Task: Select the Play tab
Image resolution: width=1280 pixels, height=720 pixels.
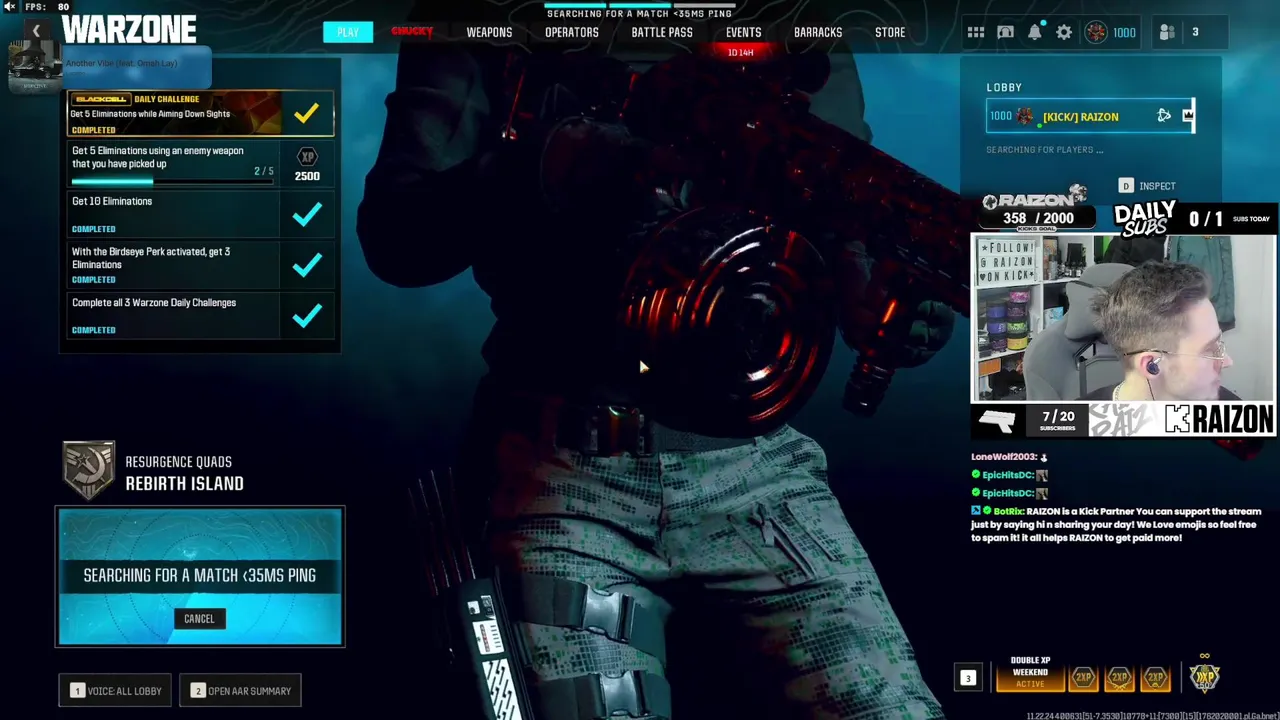Action: click(347, 32)
